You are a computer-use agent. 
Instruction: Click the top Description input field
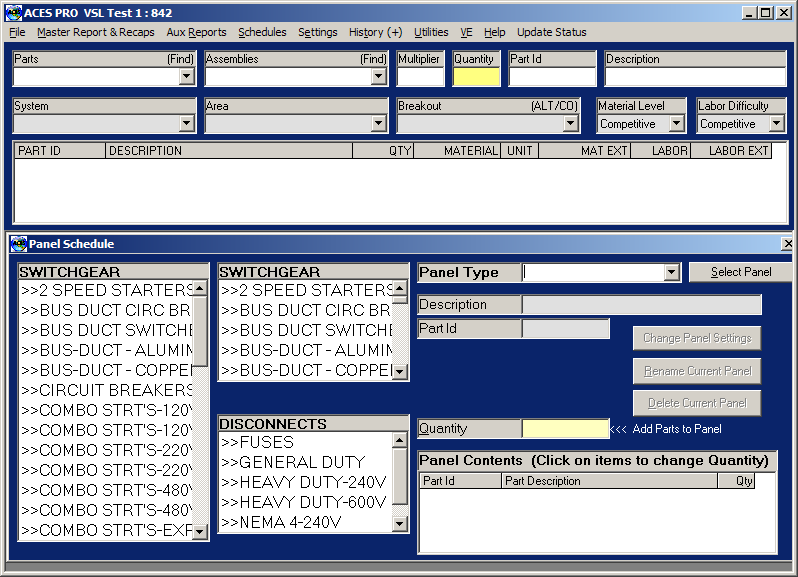695,76
